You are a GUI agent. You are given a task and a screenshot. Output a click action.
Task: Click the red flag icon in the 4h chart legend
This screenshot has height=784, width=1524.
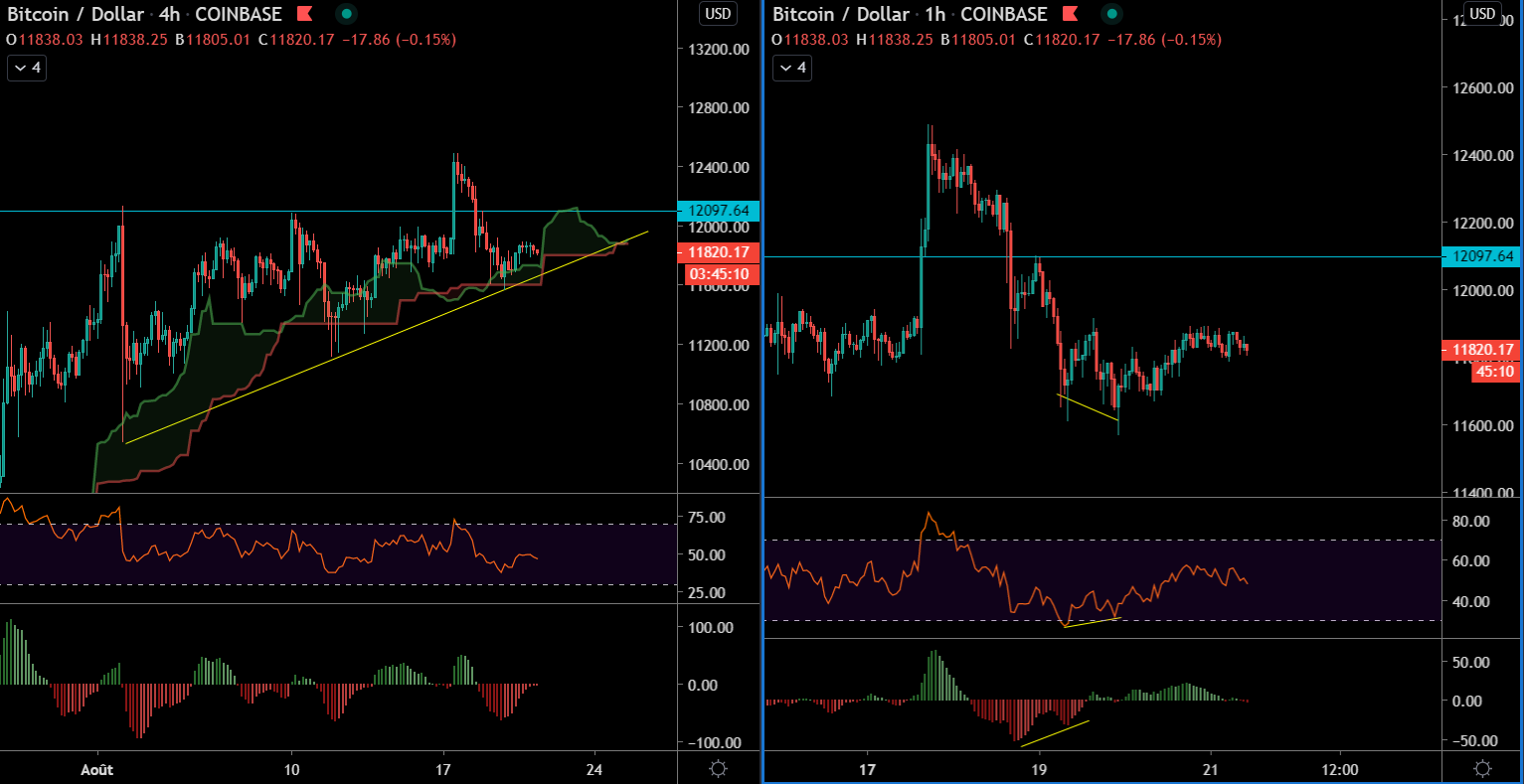[x=304, y=14]
